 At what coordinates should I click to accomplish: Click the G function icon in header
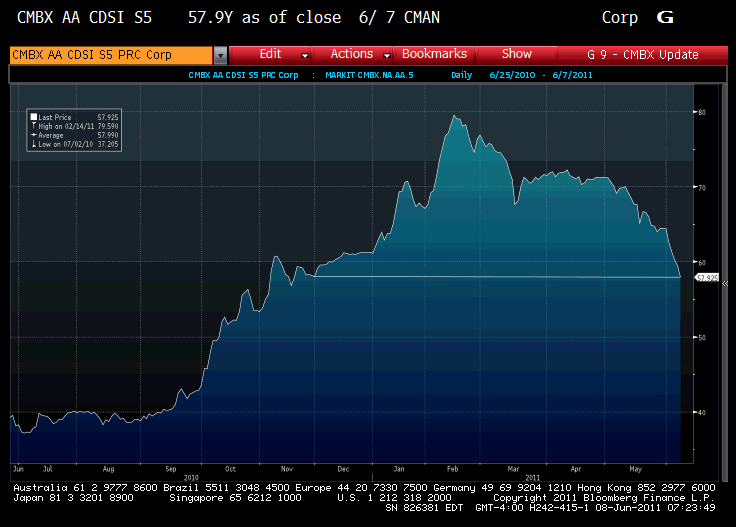coord(665,17)
